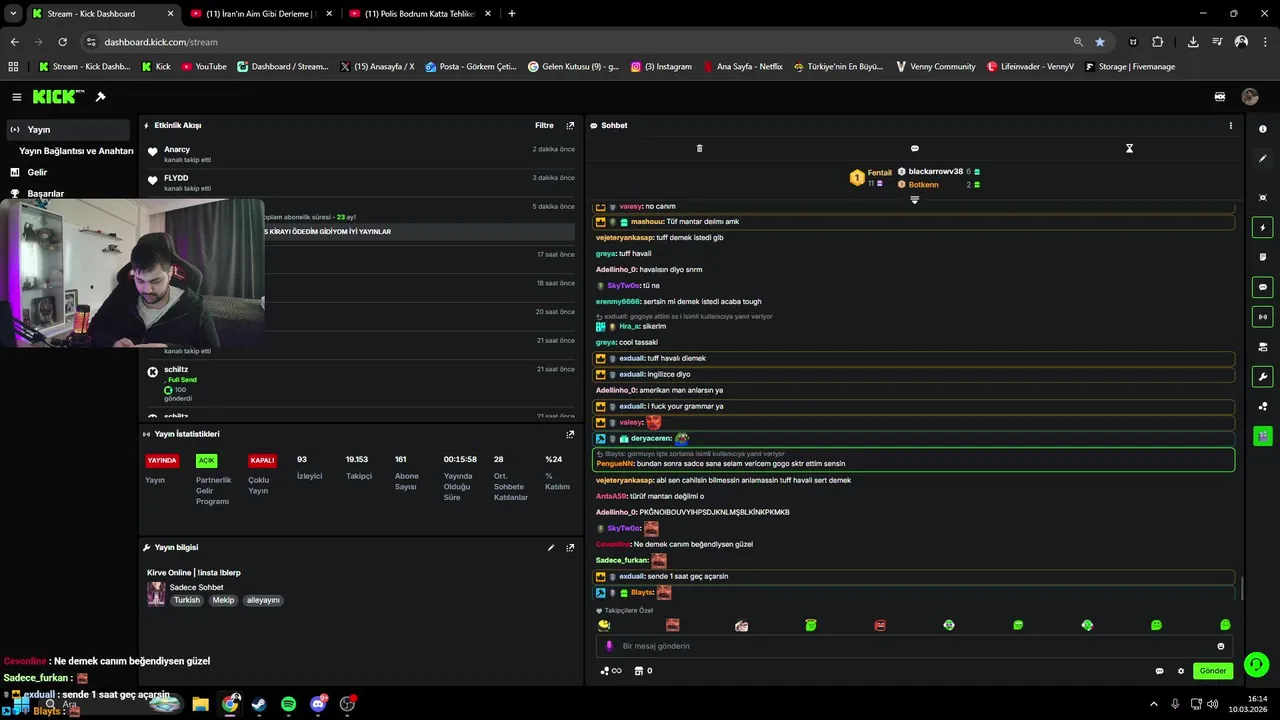Screen dimensions: 1280x720
Task: Click the pin icon beside Kick logo
Action: click(x=100, y=97)
